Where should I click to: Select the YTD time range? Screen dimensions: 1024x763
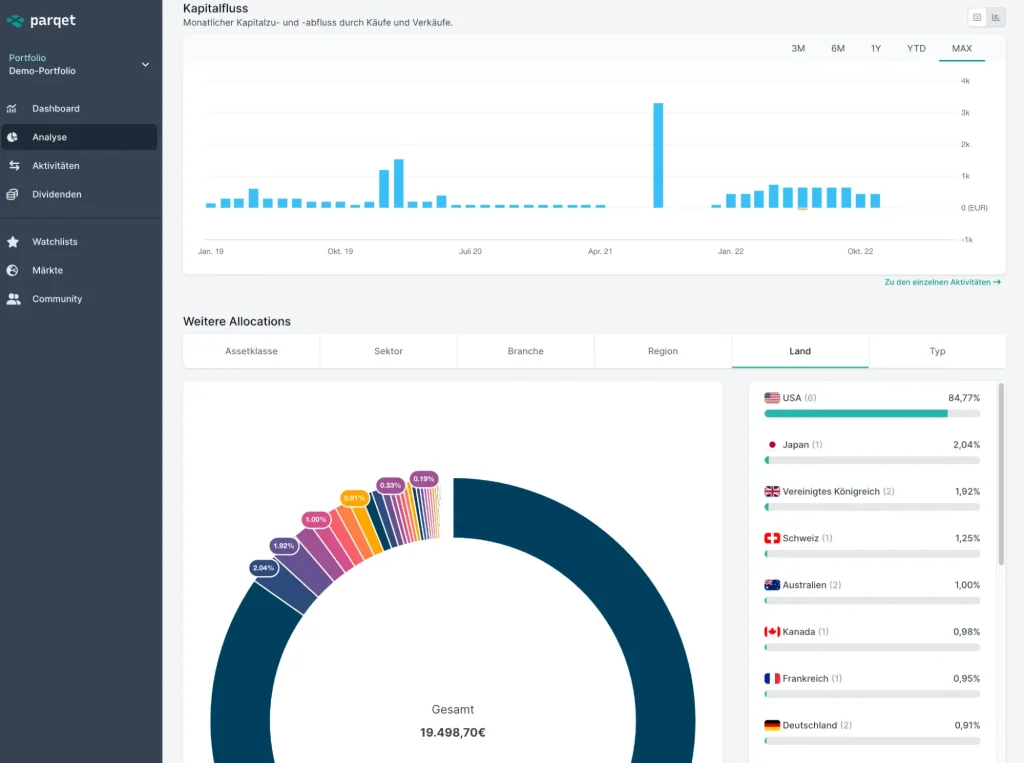916,48
